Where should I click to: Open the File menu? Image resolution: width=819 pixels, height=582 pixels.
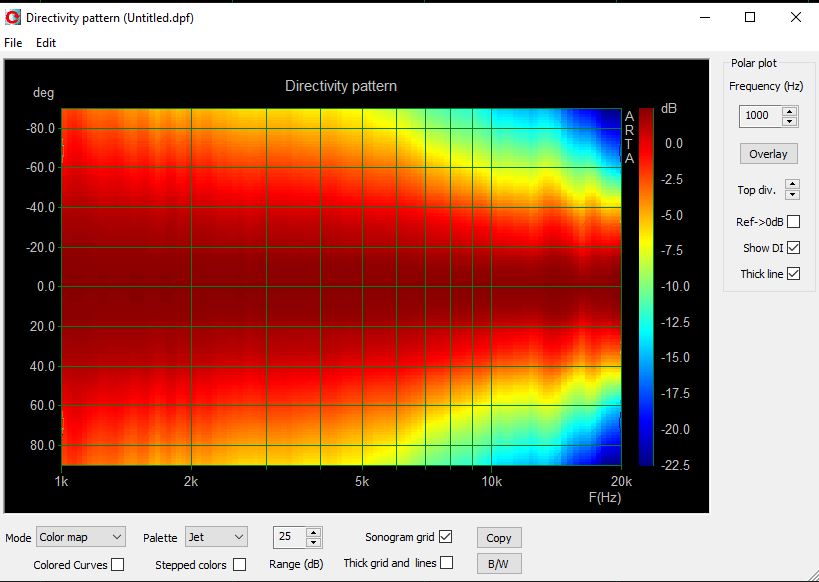tap(13, 43)
